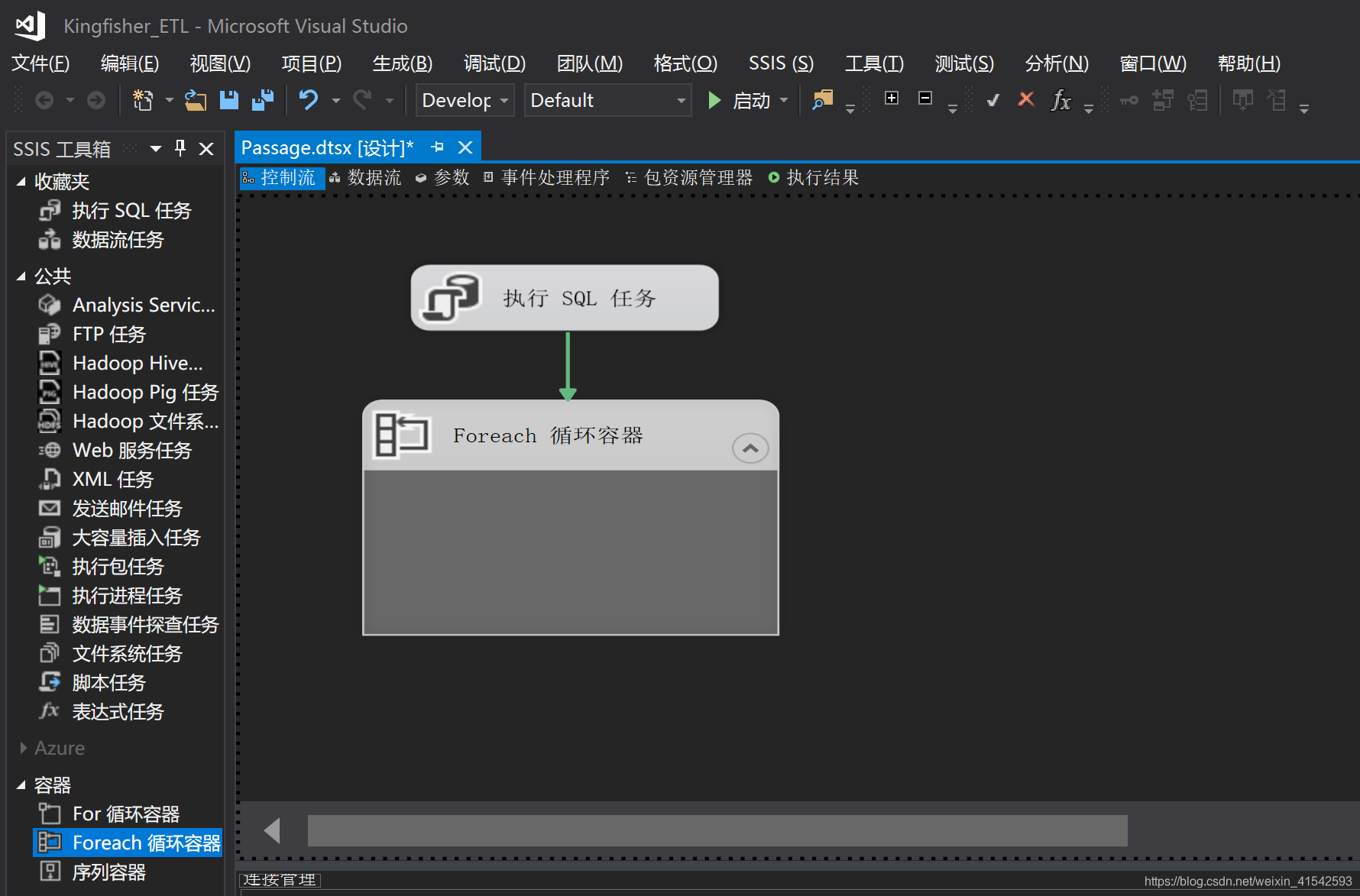Image resolution: width=1360 pixels, height=896 pixels.
Task: Select the 执行 SQL 任务 node on canvas
Action: pyautogui.click(x=565, y=298)
